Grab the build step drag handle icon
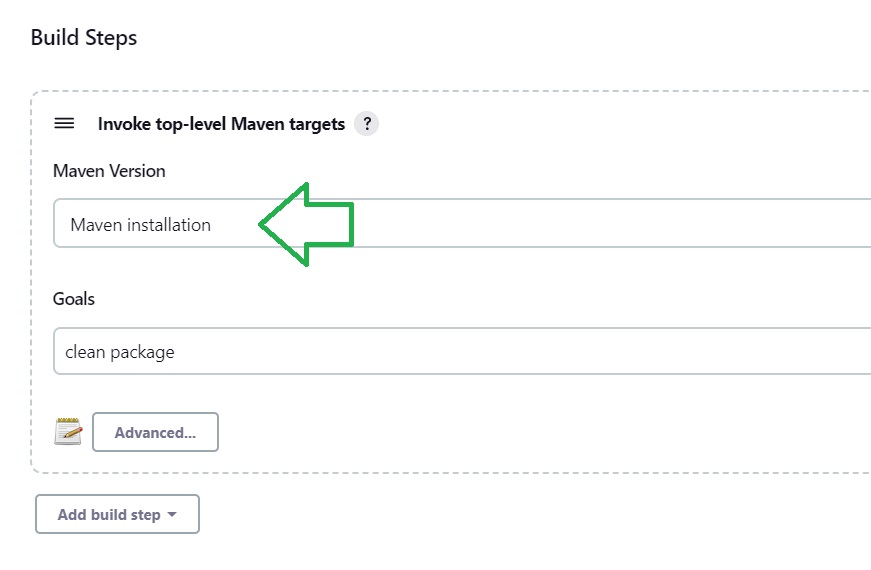Screen dimensions: 871x570 pos(64,123)
